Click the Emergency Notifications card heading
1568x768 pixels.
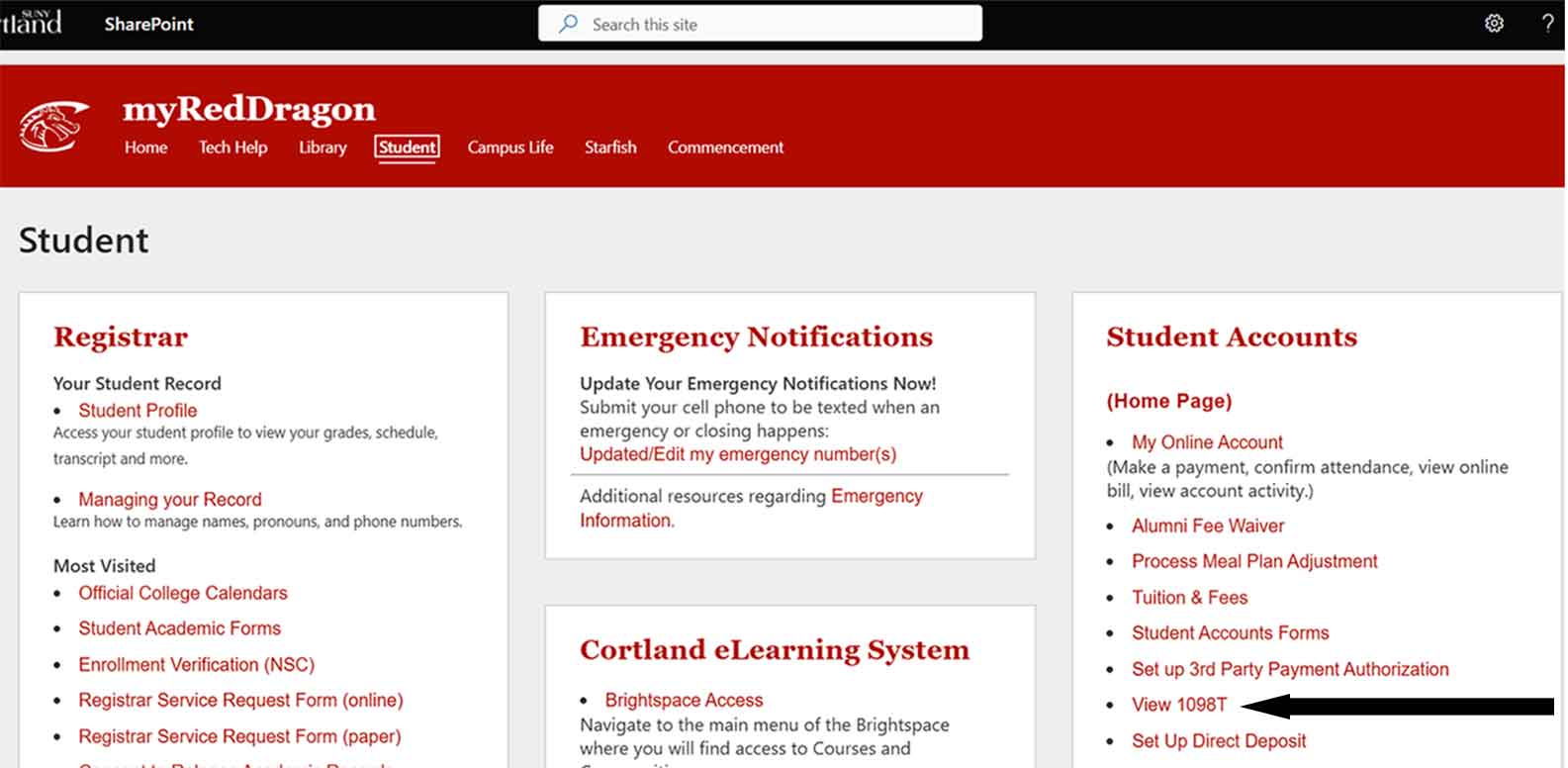click(x=757, y=336)
